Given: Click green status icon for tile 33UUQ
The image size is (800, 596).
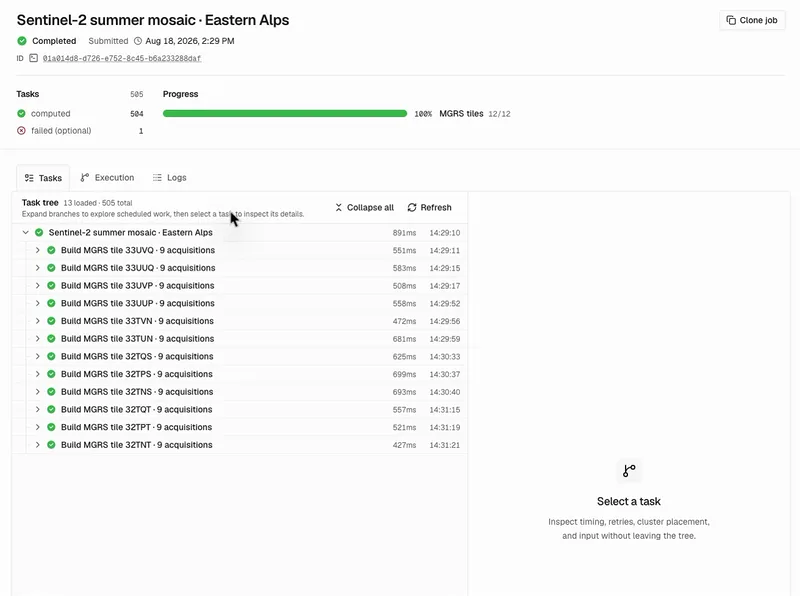Looking at the screenshot, I should (51, 268).
